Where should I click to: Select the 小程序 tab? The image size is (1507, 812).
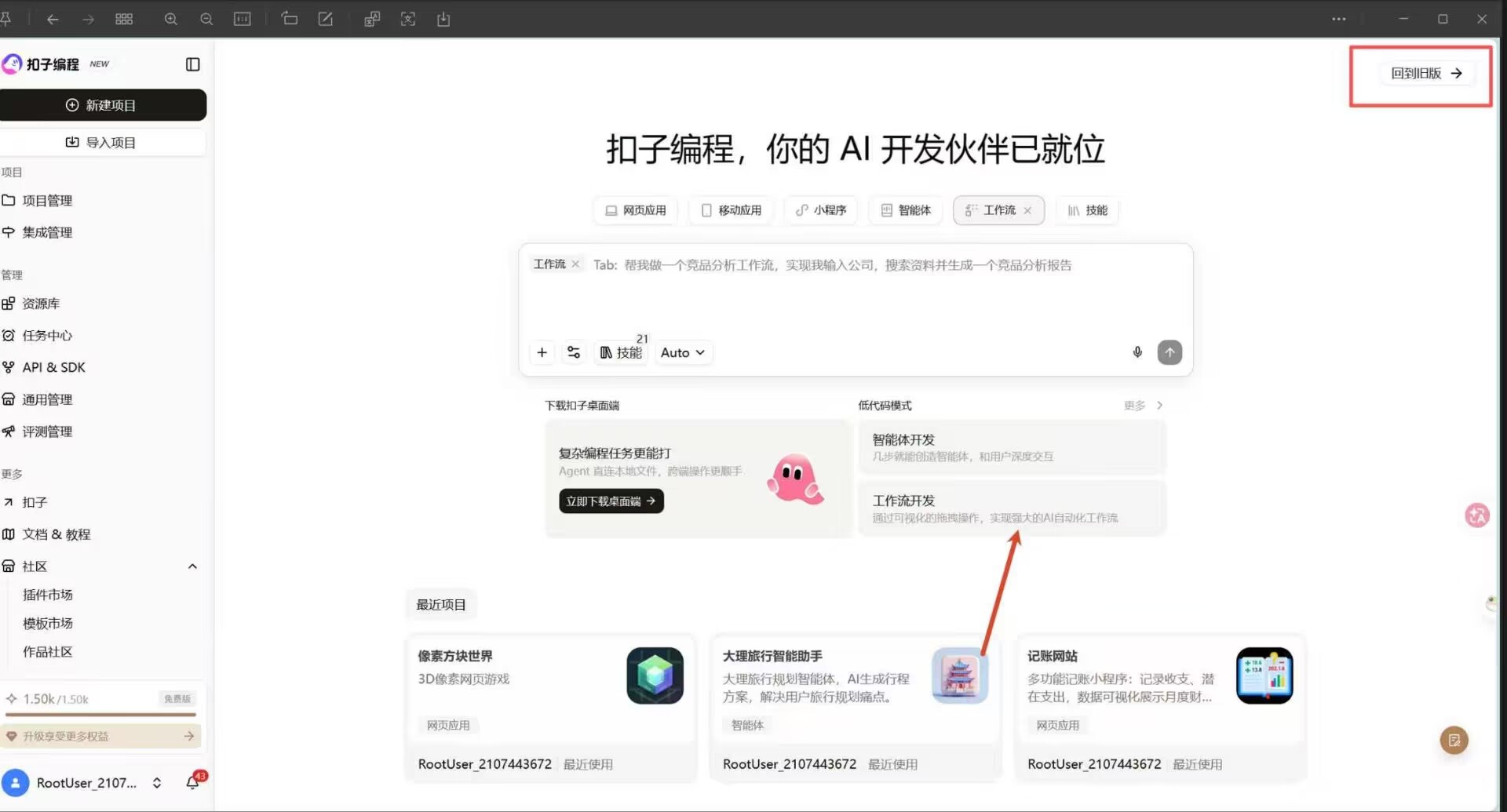pos(821,210)
